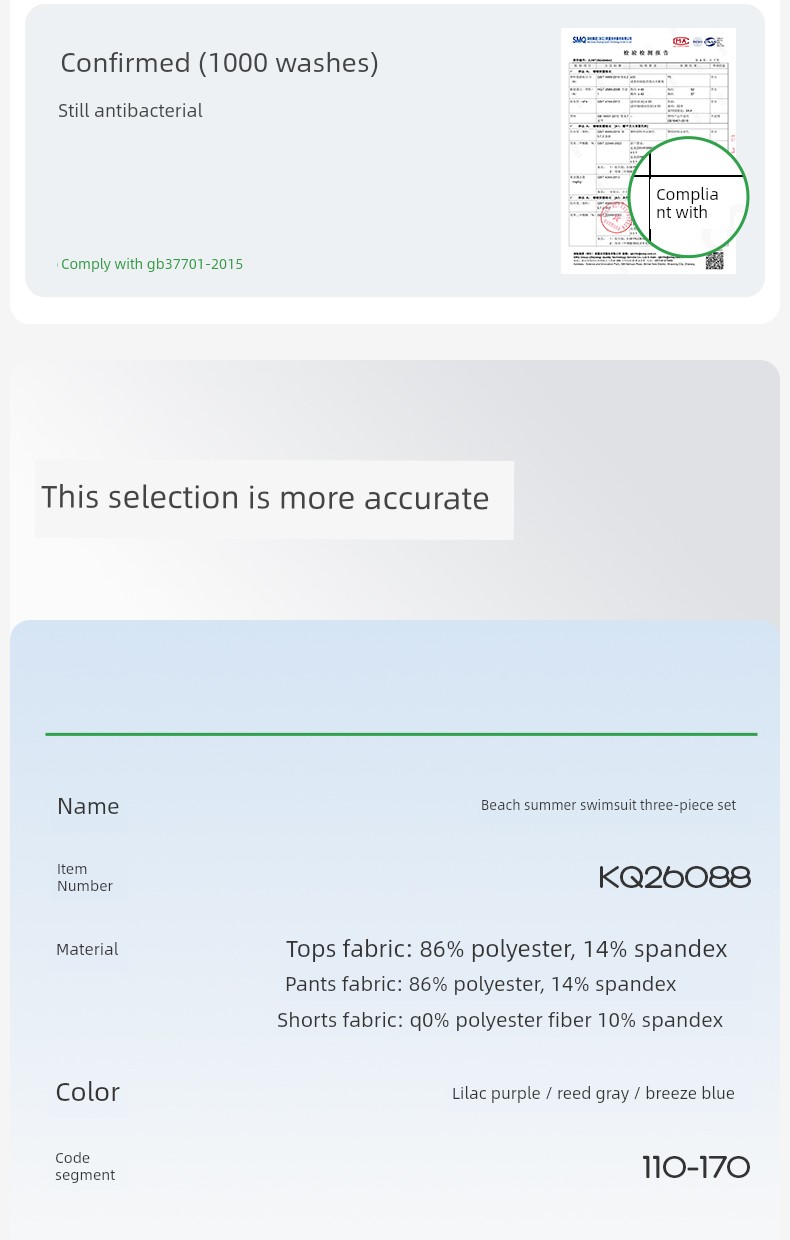Image resolution: width=790 pixels, height=1240 pixels.
Task: Tap the SMQ logo on the report header
Action: coord(579,40)
